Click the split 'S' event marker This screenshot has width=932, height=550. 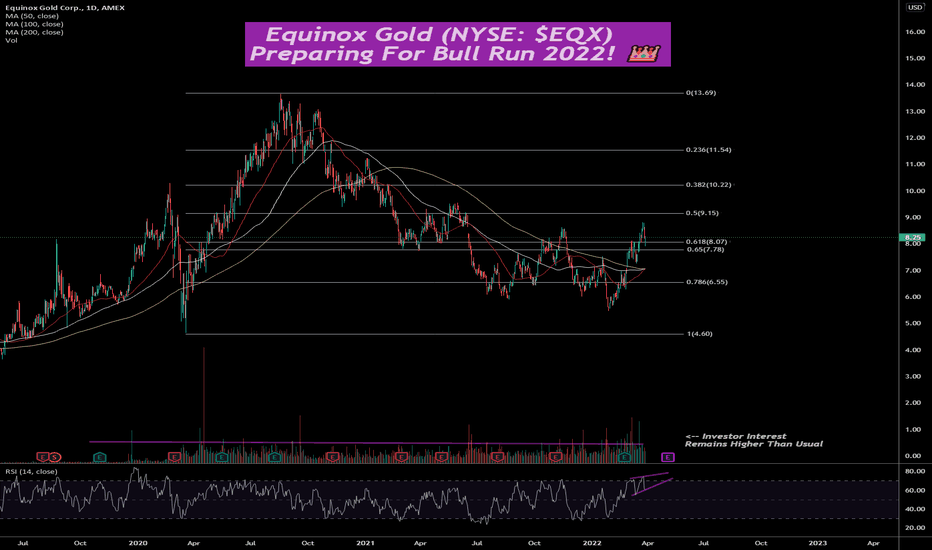(x=55, y=457)
